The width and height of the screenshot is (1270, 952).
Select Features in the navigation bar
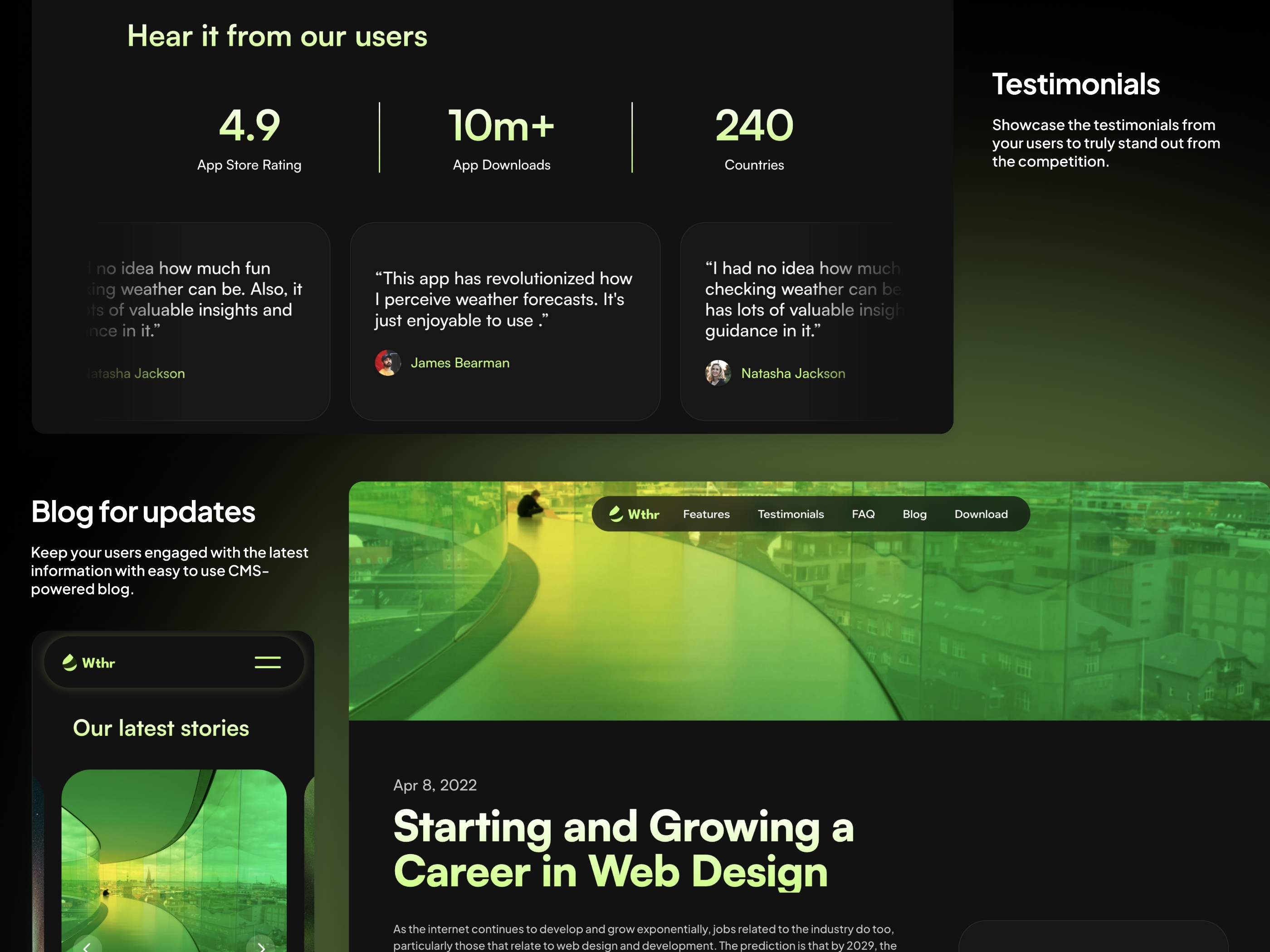[706, 514]
